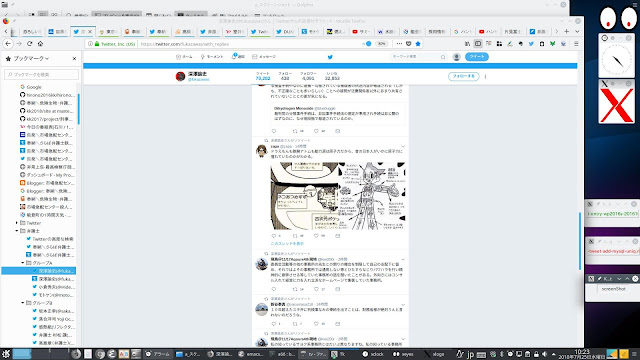Click the ツイート compose button
640x360 pixels.
coord(477,57)
